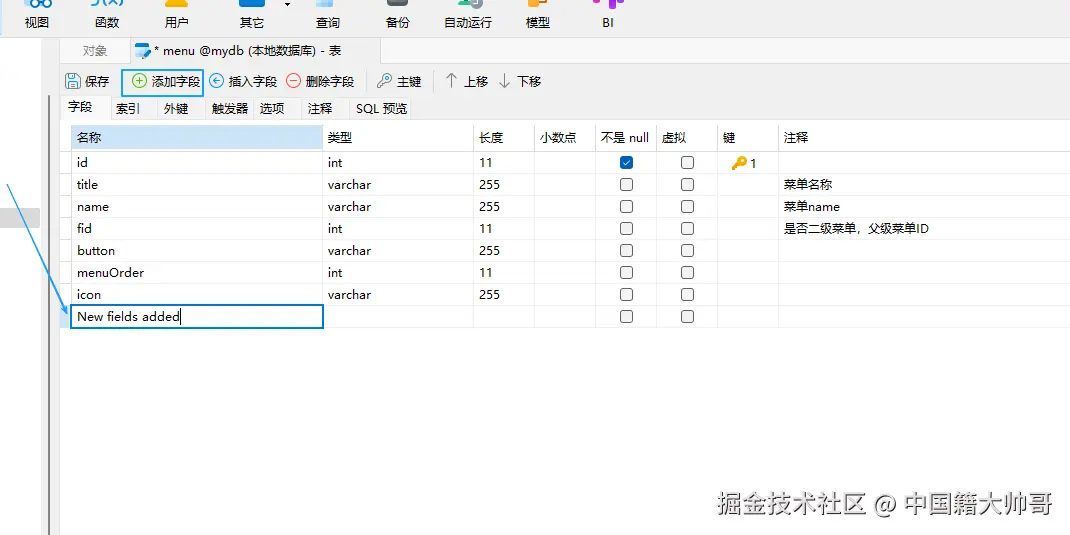The height and width of the screenshot is (535, 1070).
Task: Move field down with 下移
Action: [x=520, y=82]
